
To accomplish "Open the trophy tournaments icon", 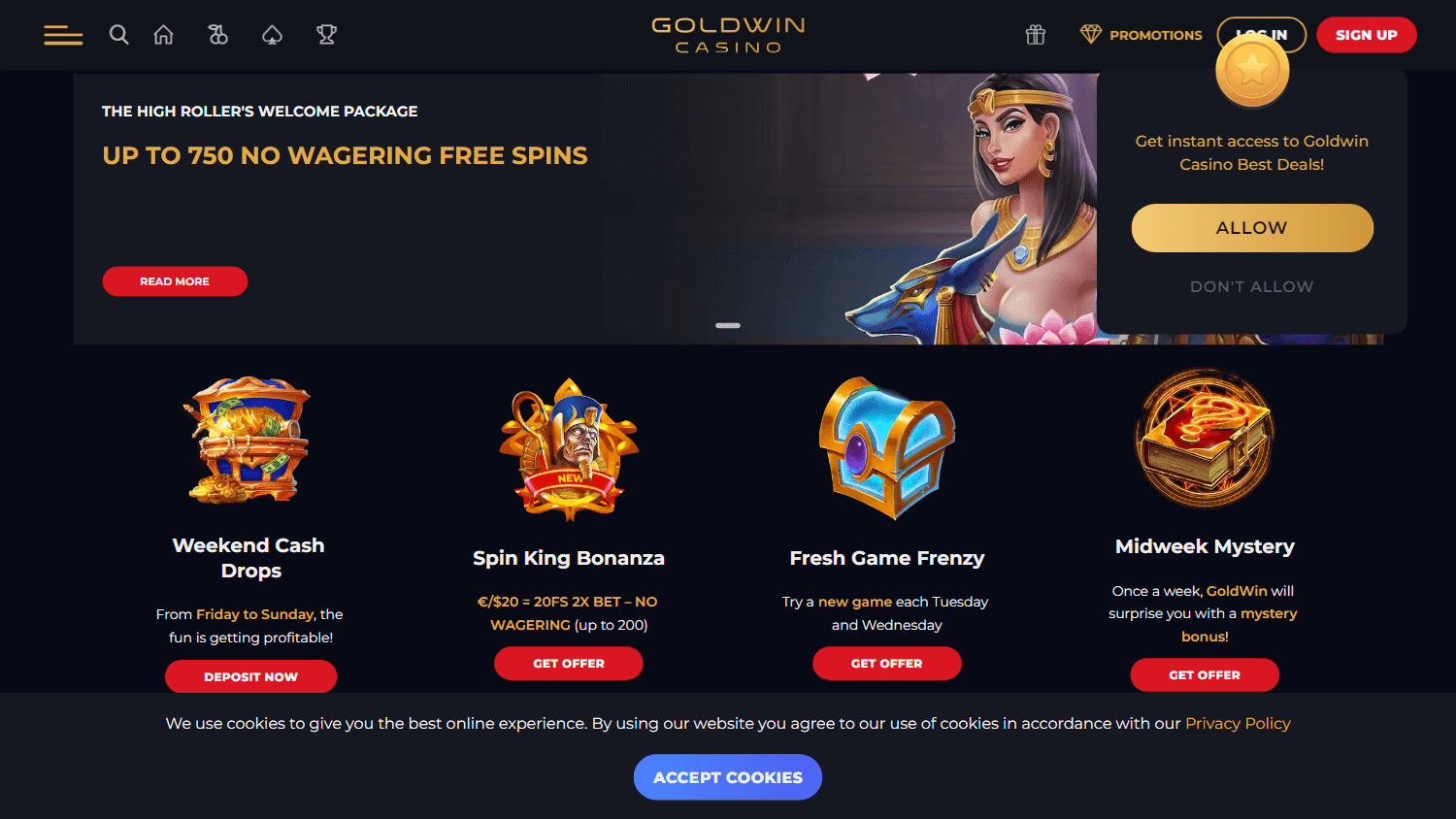I will pyautogui.click(x=326, y=35).
